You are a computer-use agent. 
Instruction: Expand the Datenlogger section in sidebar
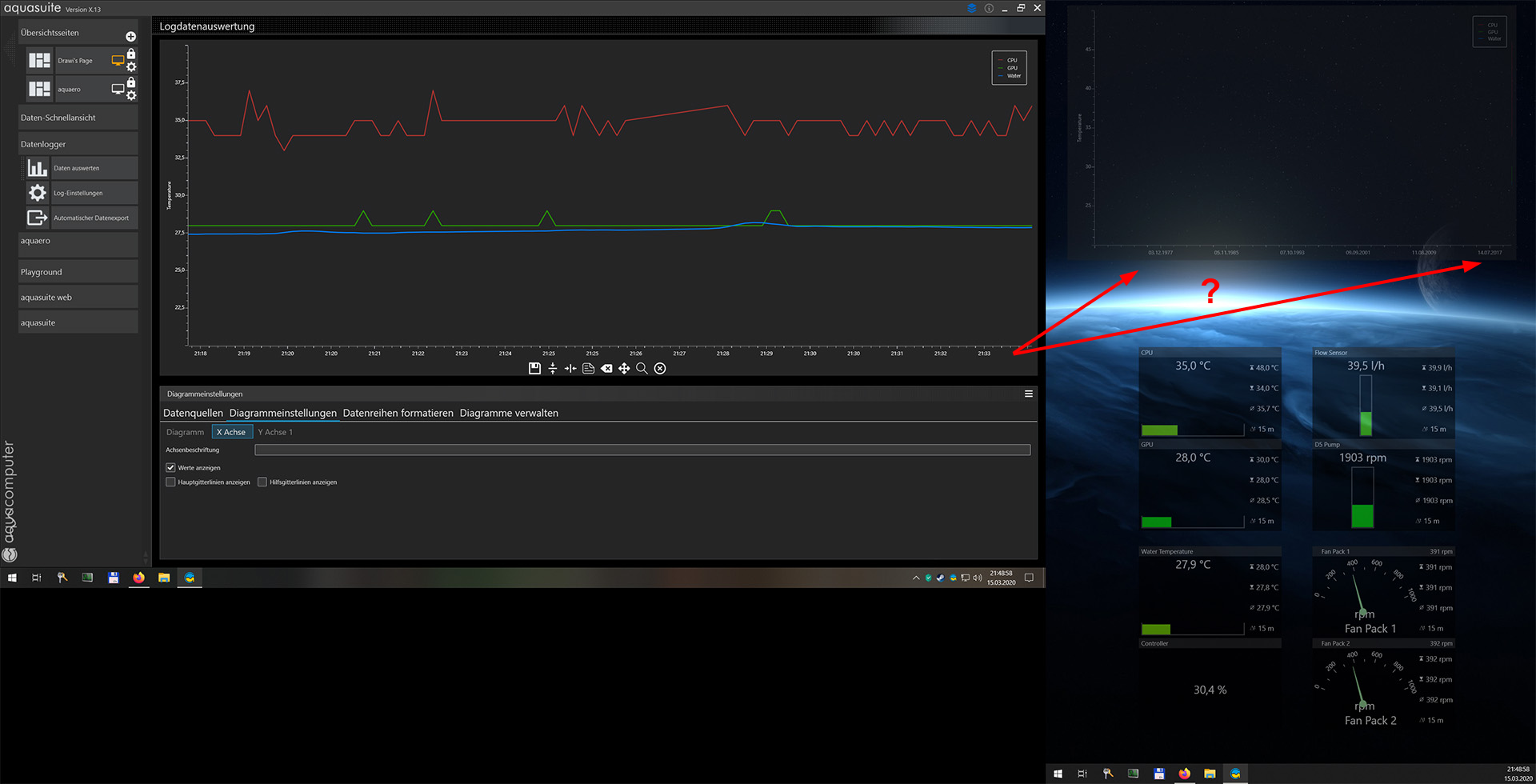[x=78, y=144]
